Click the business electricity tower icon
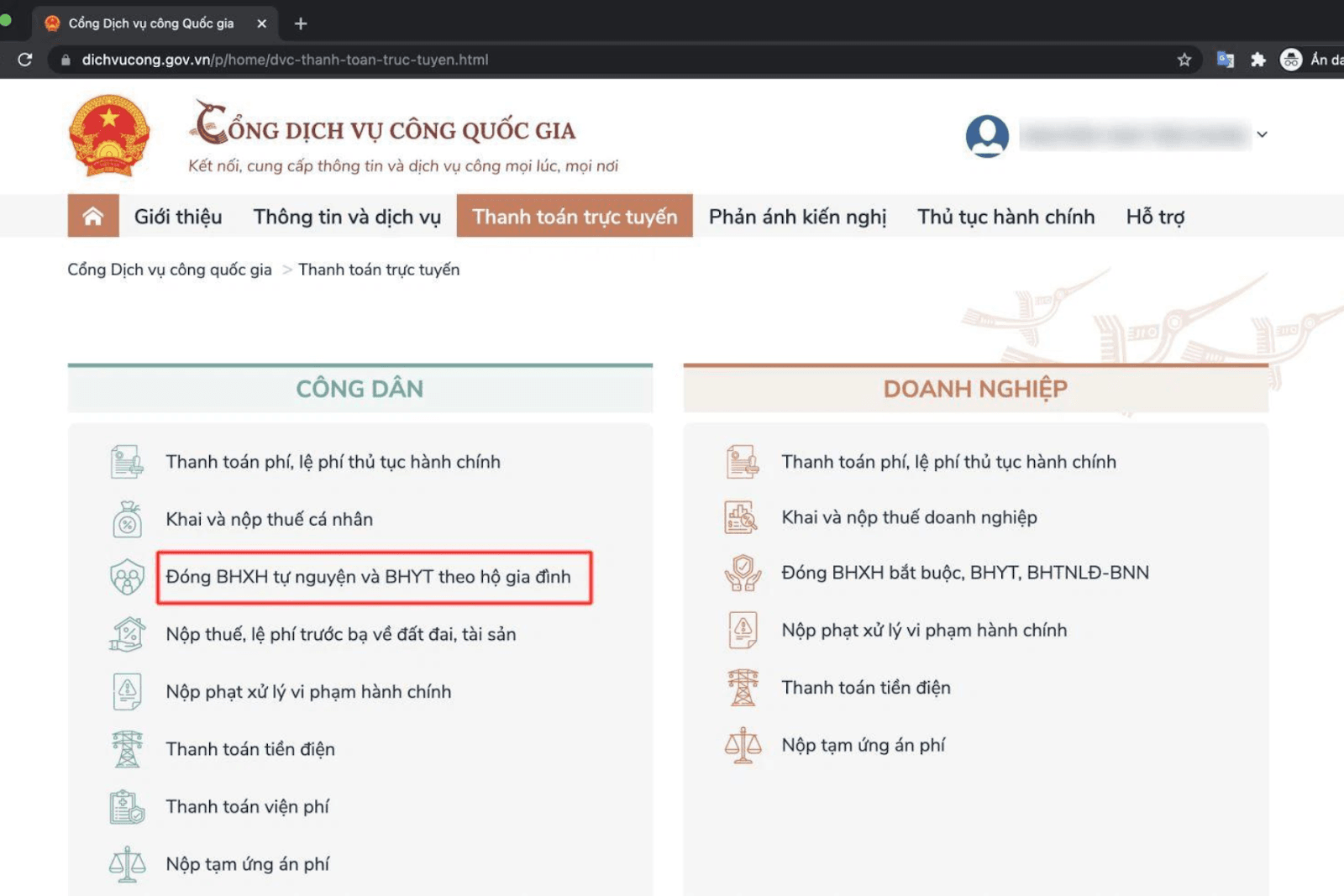The height and width of the screenshot is (896, 1344). pos(743,688)
